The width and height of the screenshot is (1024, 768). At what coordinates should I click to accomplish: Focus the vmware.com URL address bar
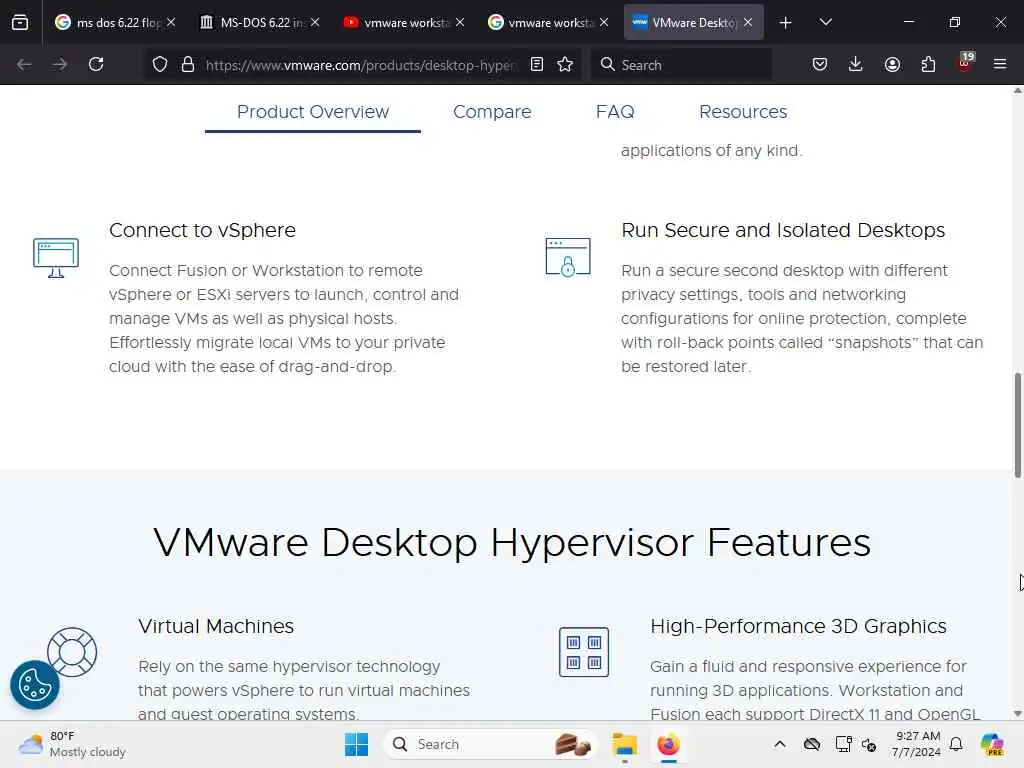point(360,65)
